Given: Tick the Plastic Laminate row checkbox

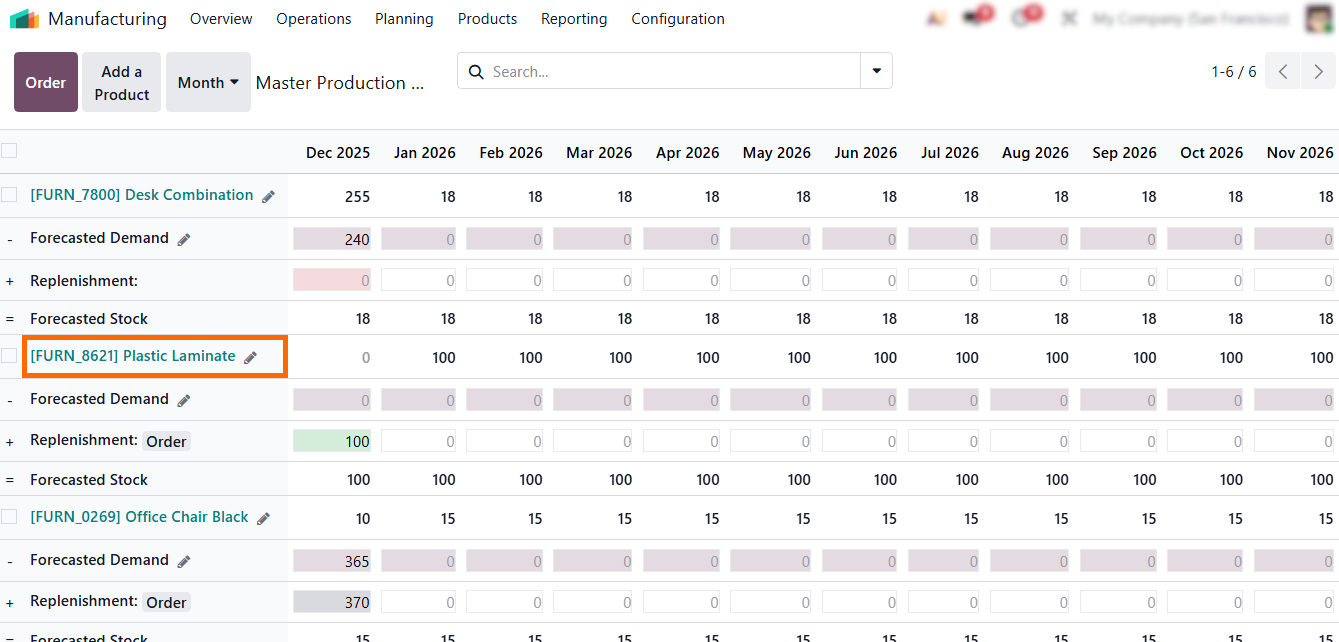Looking at the screenshot, I should pos(9,356).
